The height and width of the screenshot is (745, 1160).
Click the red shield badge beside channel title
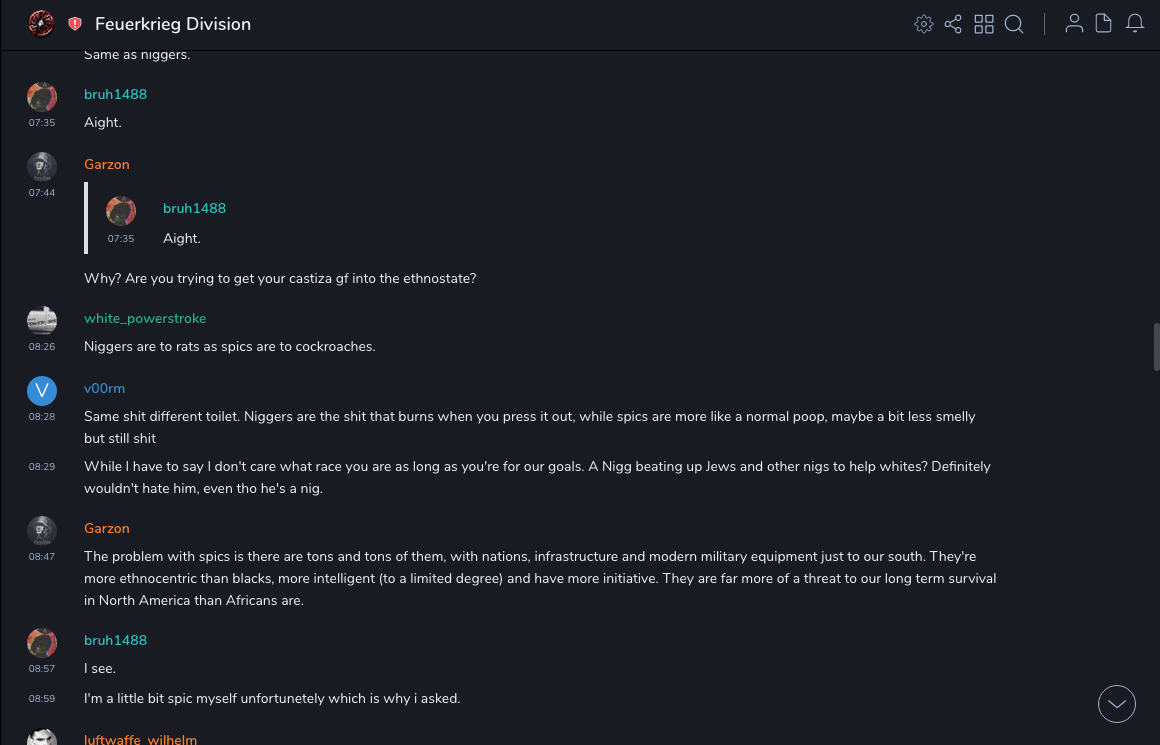[x=75, y=24]
